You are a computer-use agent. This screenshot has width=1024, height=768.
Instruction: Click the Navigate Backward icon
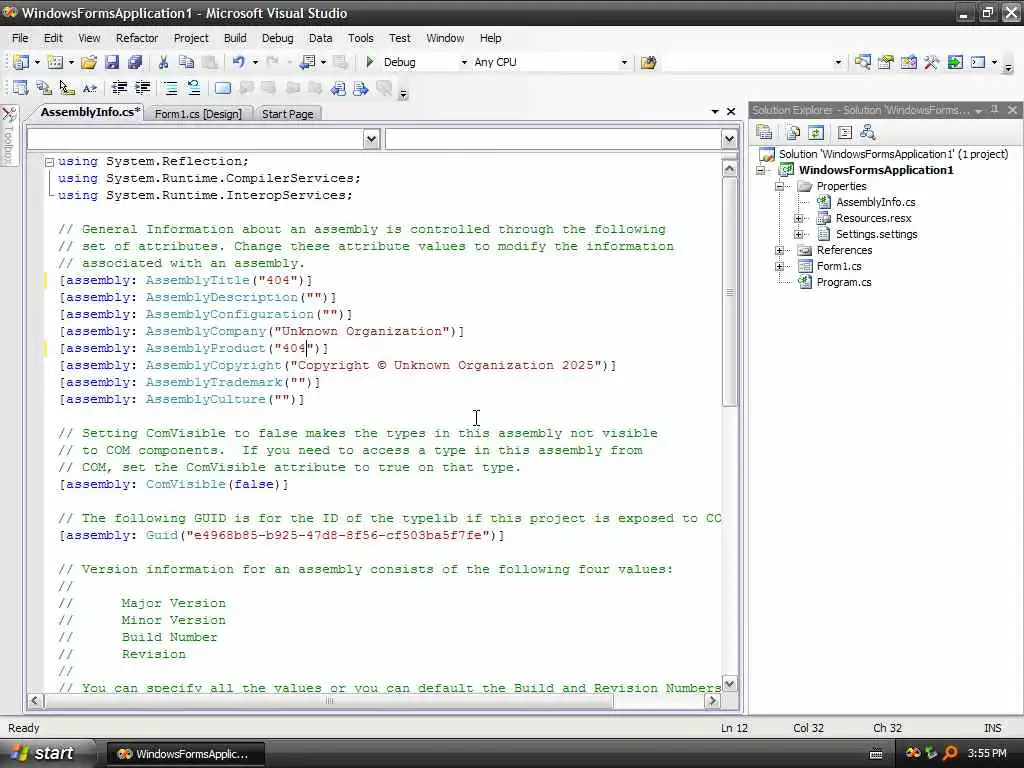click(x=307, y=62)
